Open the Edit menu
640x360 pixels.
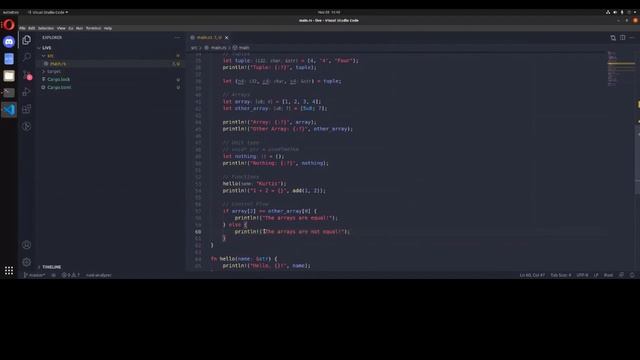pos(31,28)
